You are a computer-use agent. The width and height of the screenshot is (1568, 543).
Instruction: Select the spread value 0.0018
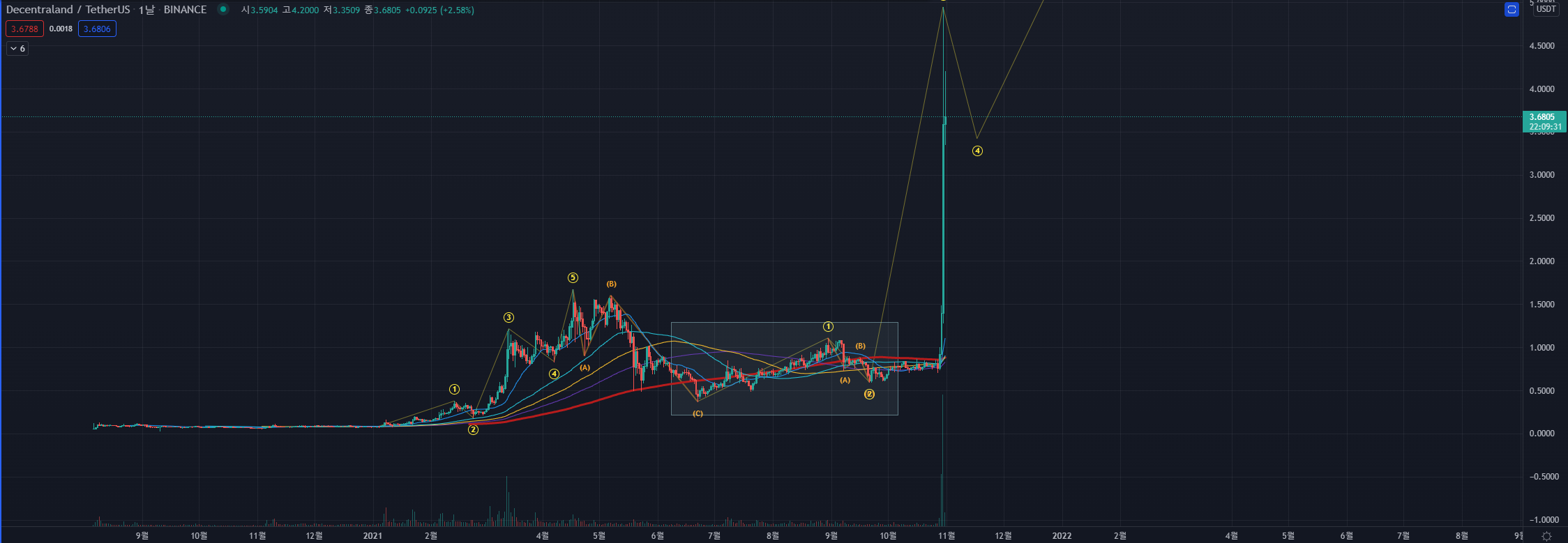61,29
